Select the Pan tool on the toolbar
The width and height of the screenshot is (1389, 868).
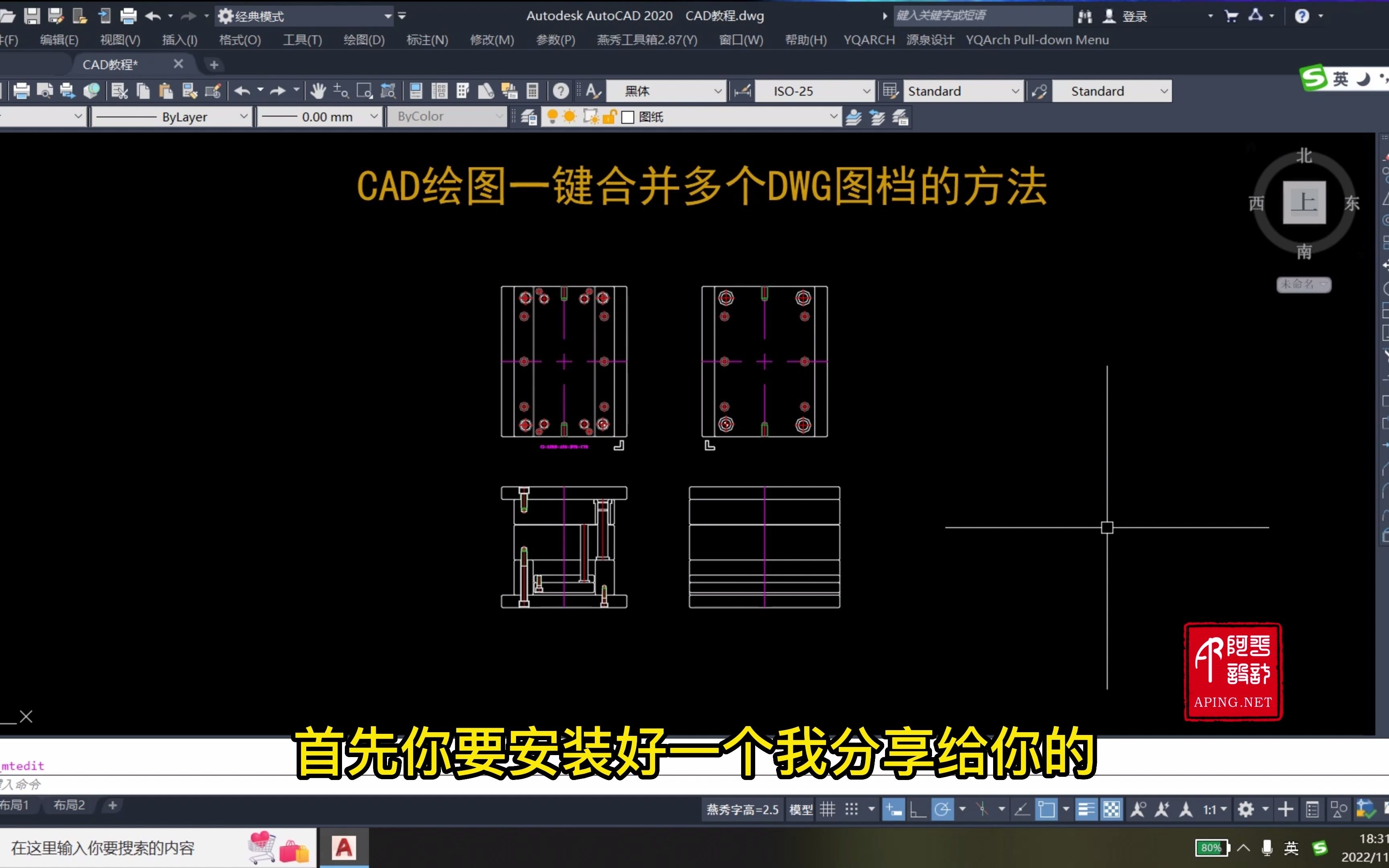tap(318, 91)
